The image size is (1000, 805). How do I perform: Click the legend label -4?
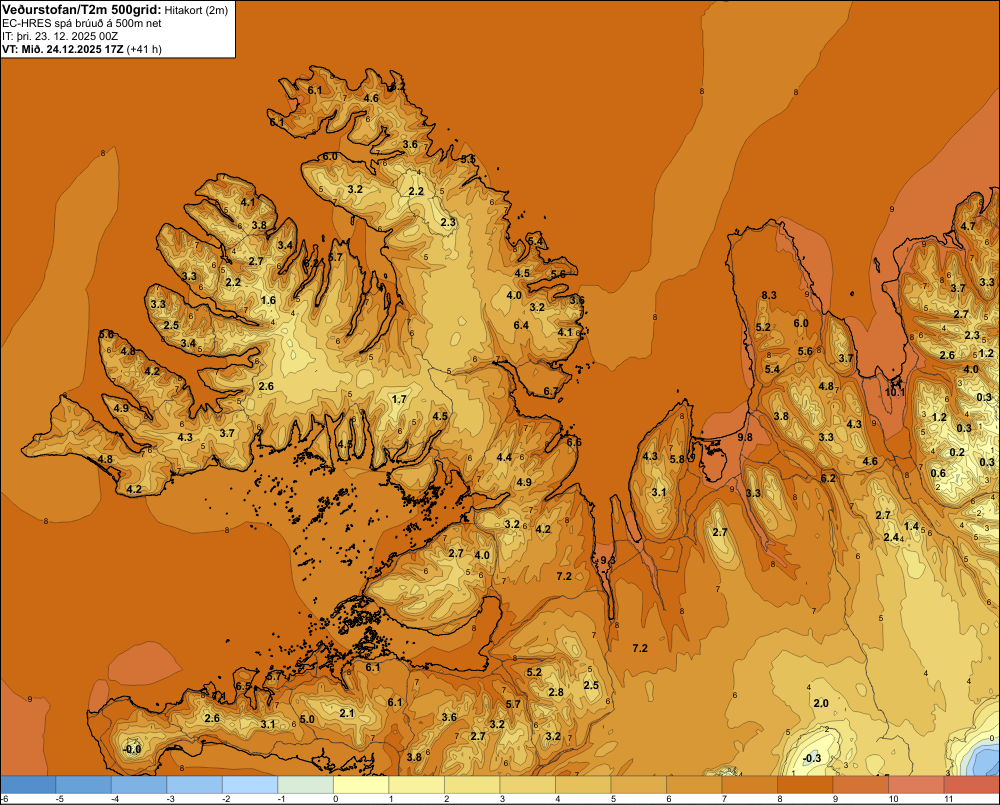pyautogui.click(x=115, y=799)
